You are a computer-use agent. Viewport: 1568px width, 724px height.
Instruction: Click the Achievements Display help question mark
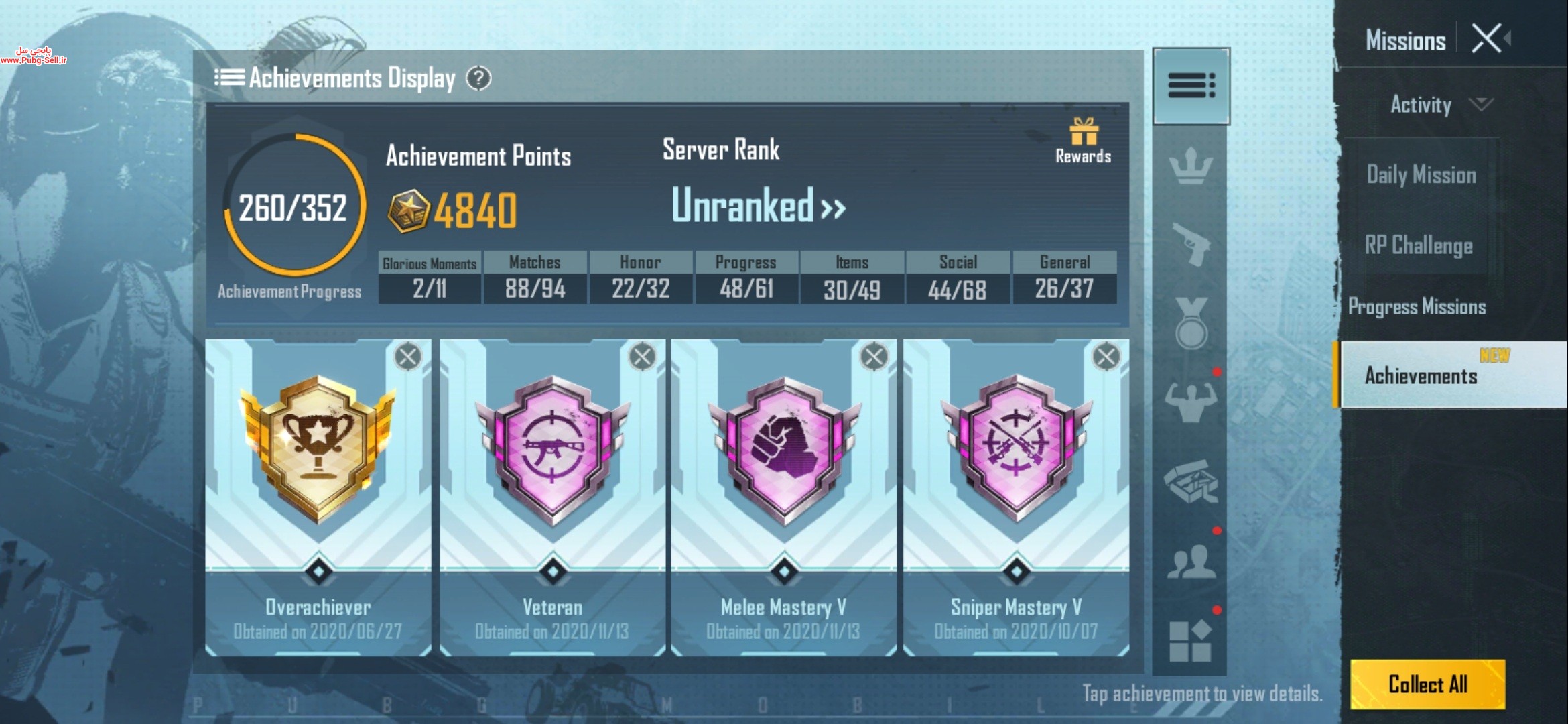[x=478, y=79]
